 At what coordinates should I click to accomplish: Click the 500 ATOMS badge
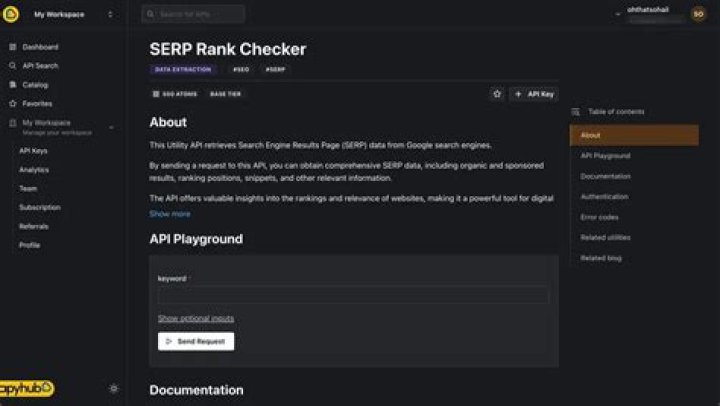click(x=174, y=94)
